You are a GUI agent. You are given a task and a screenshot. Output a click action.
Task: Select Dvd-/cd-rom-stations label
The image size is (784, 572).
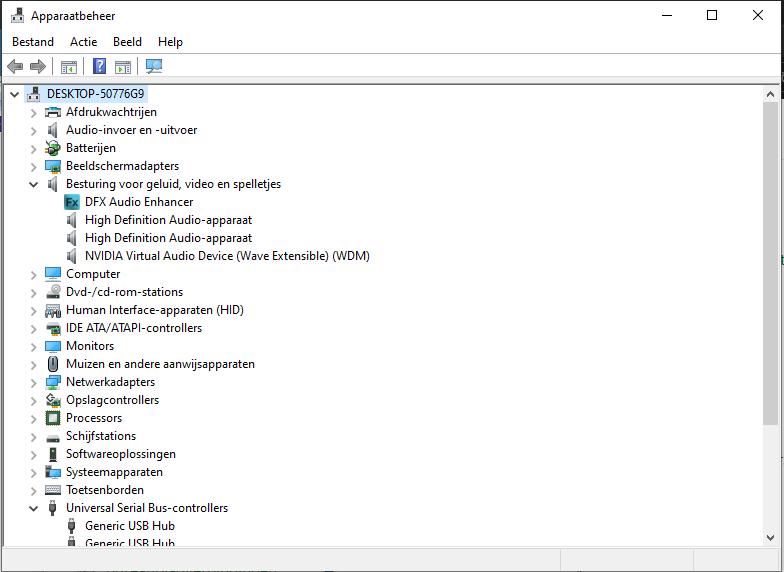(124, 292)
